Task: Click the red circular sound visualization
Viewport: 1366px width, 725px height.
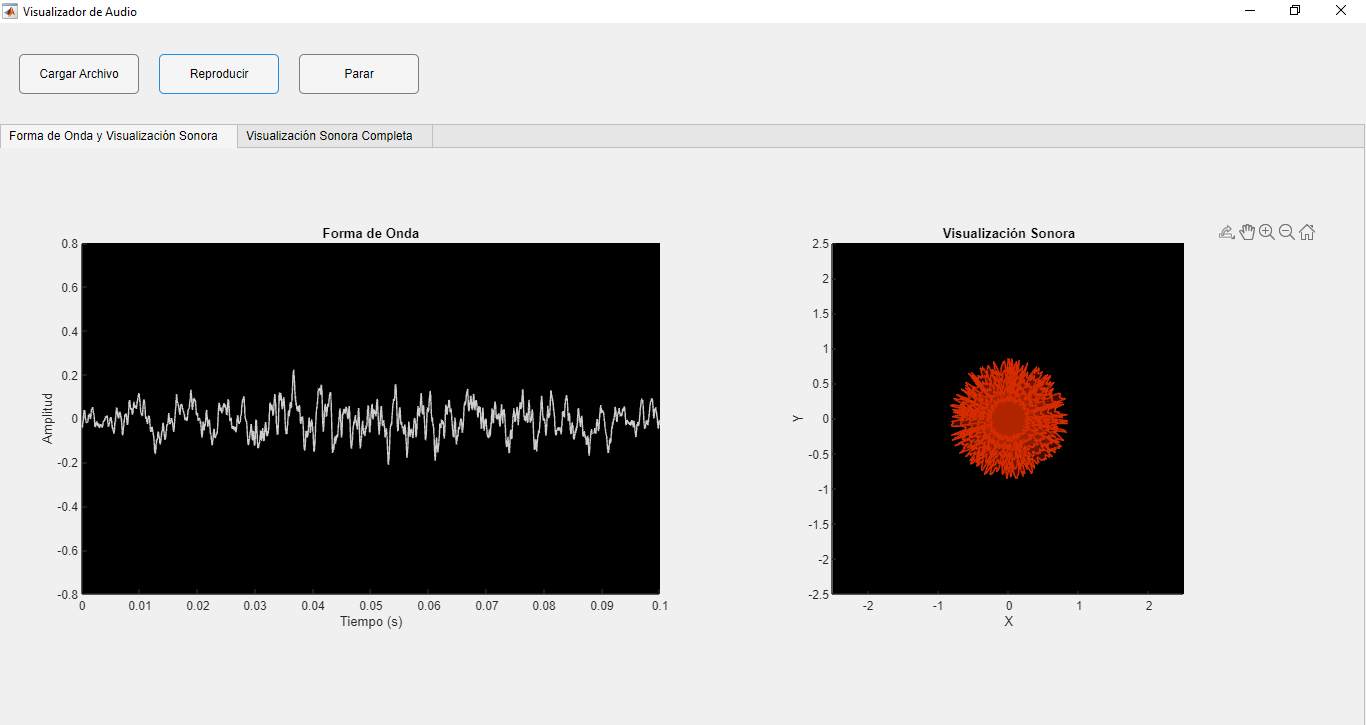Action: [1007, 417]
